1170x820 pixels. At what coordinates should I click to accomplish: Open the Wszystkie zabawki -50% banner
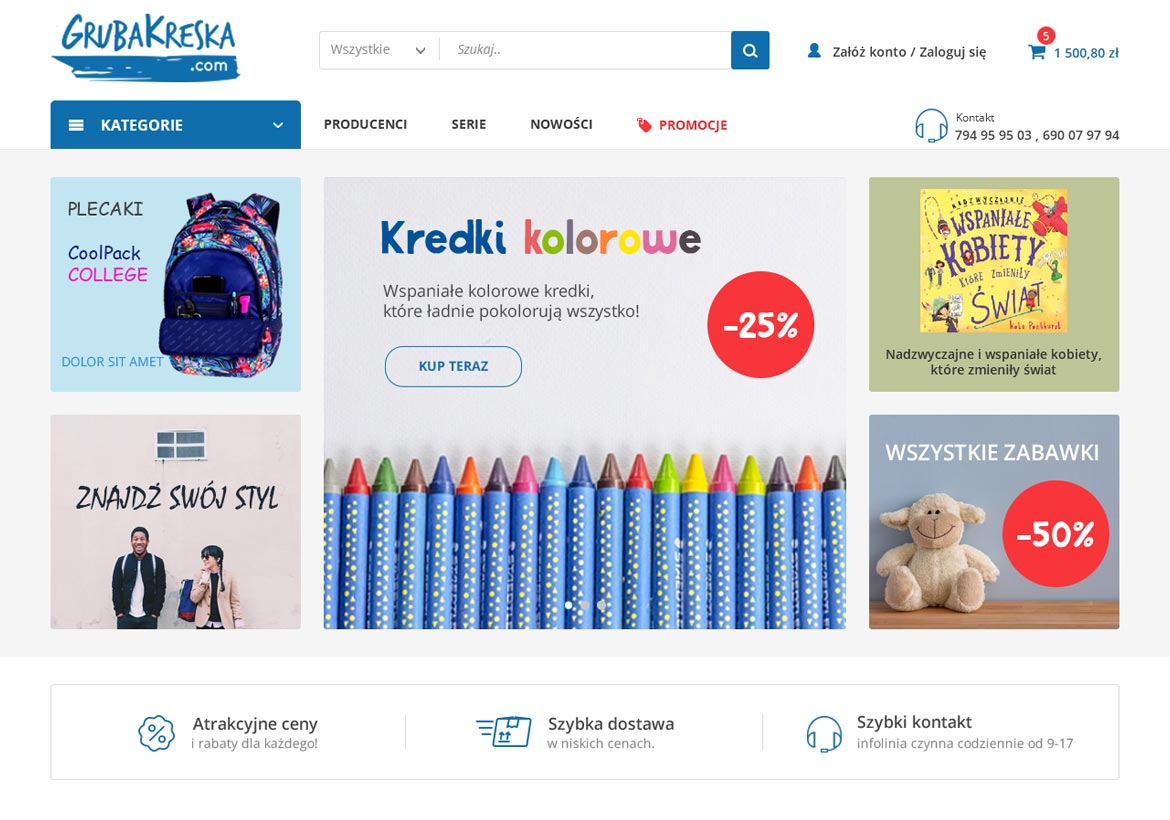click(x=994, y=522)
